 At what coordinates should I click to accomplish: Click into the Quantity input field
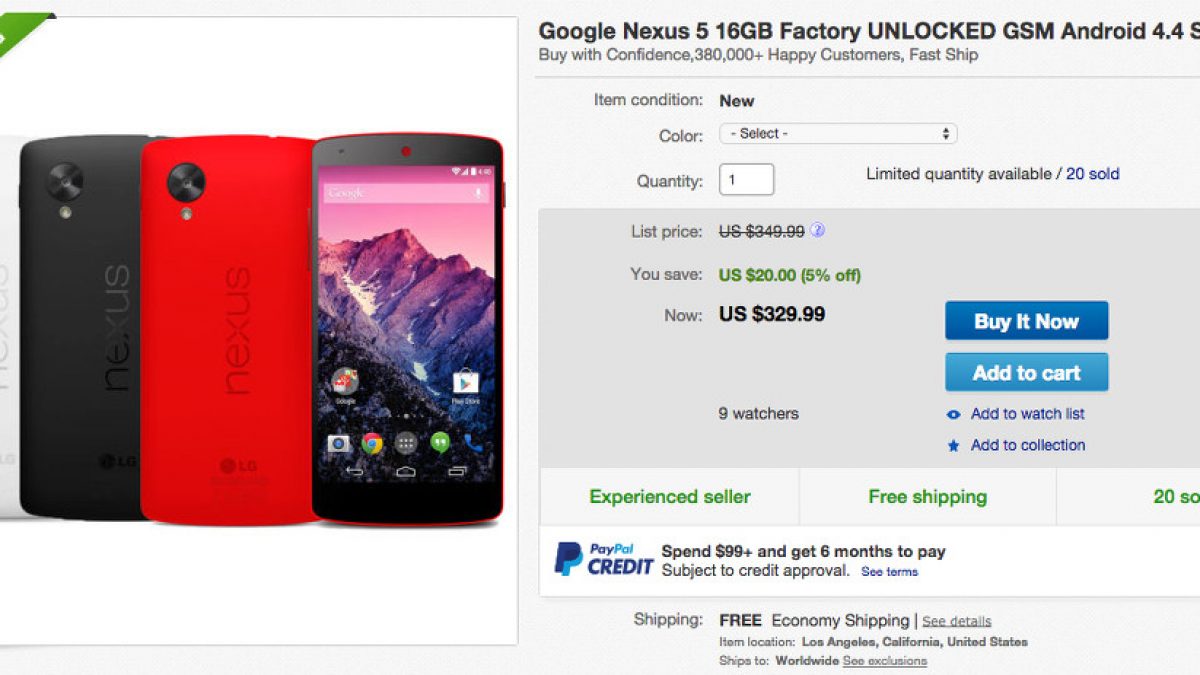point(746,180)
